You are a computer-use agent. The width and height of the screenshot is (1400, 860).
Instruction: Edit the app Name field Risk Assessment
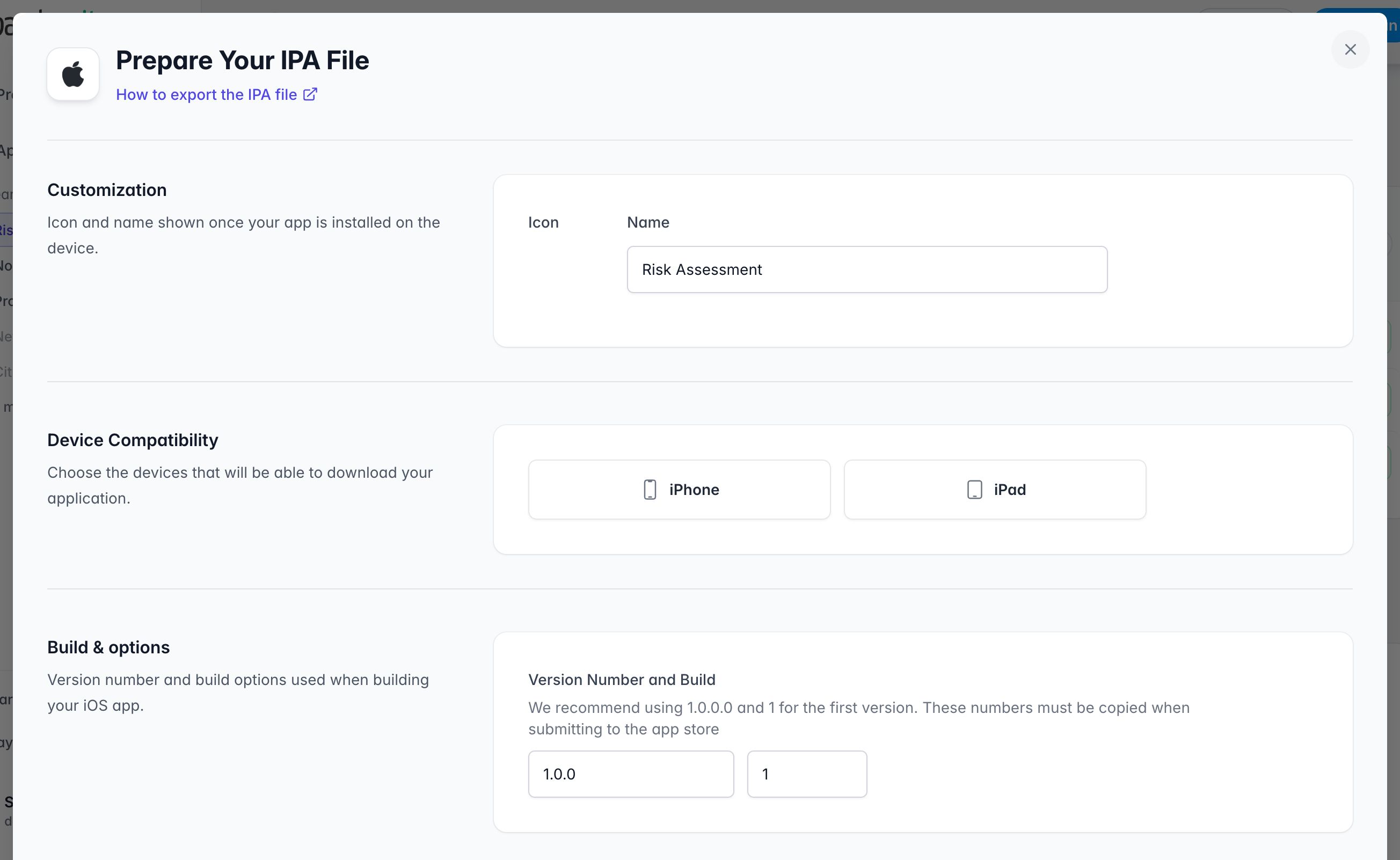(x=866, y=269)
